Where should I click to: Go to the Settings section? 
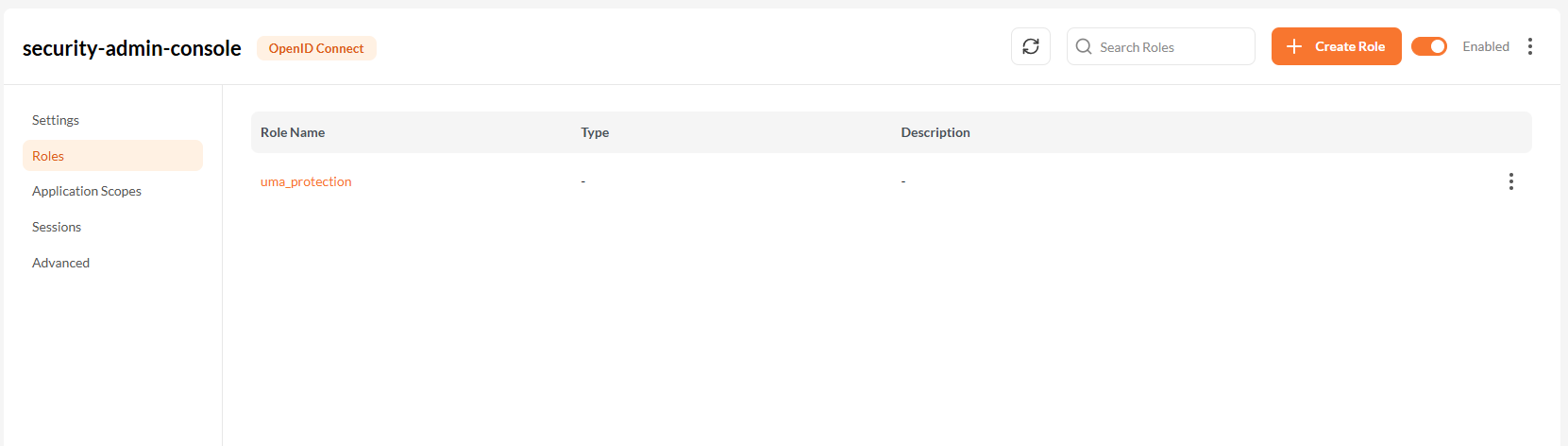tap(56, 120)
